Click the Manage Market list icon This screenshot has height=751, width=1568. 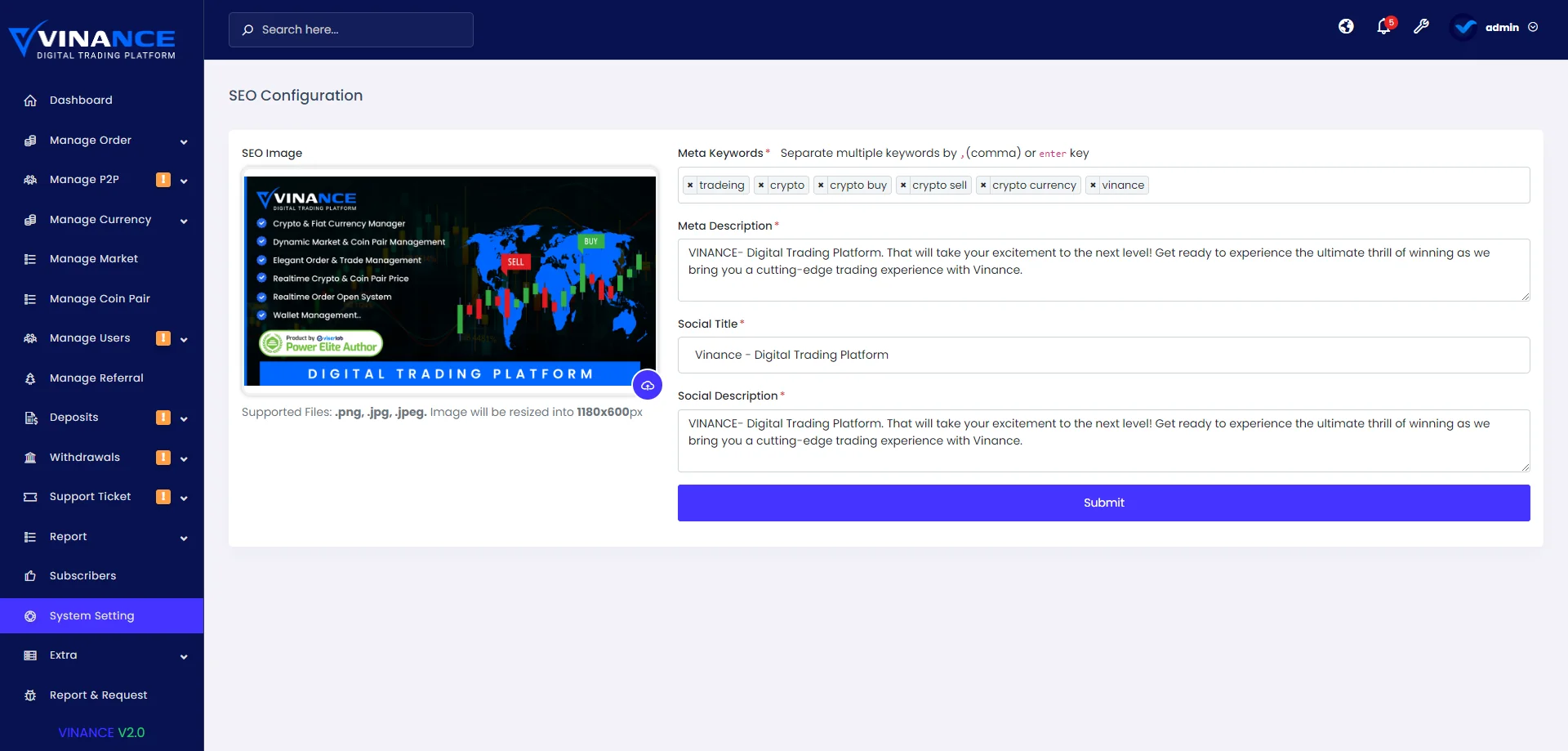[30, 259]
